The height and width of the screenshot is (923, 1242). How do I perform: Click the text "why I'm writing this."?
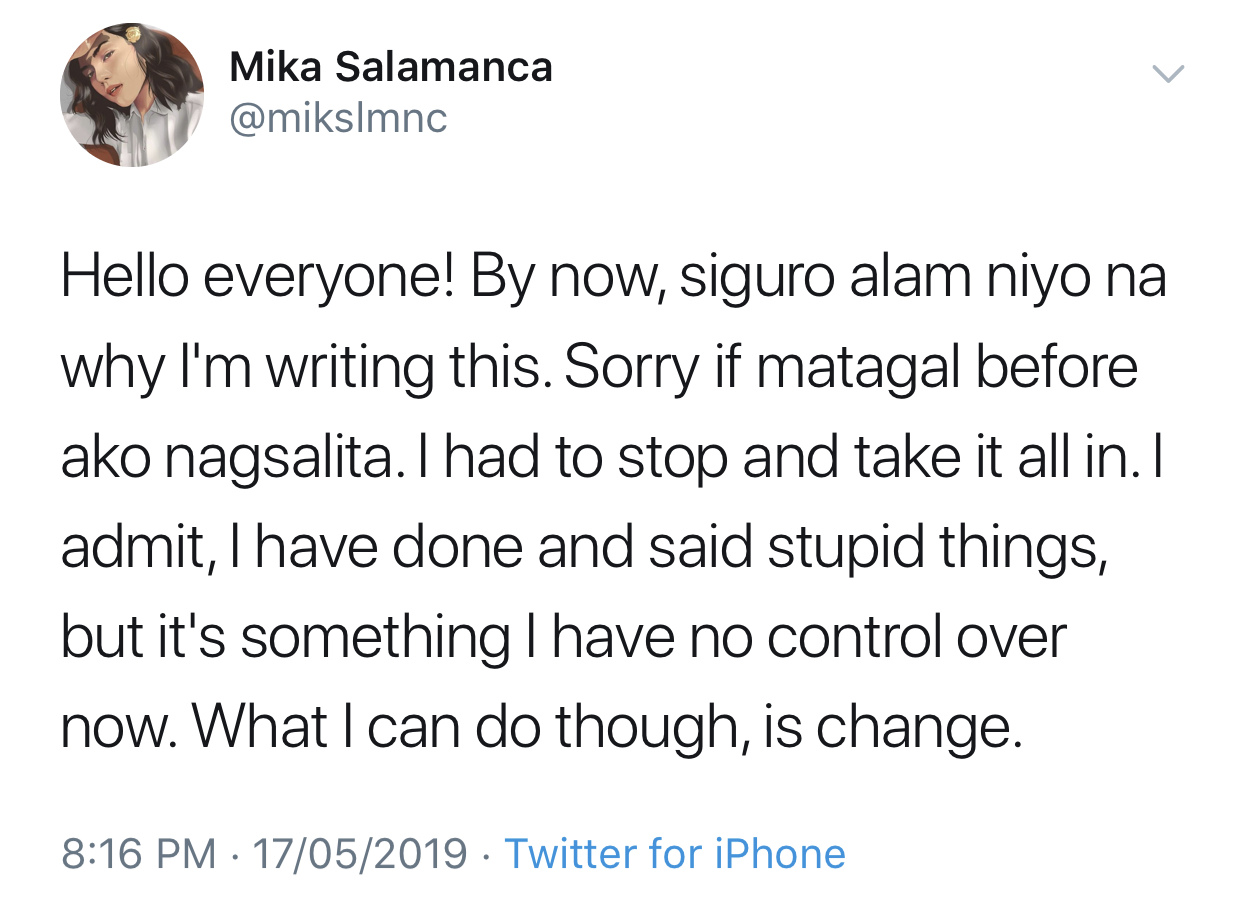click(x=300, y=368)
